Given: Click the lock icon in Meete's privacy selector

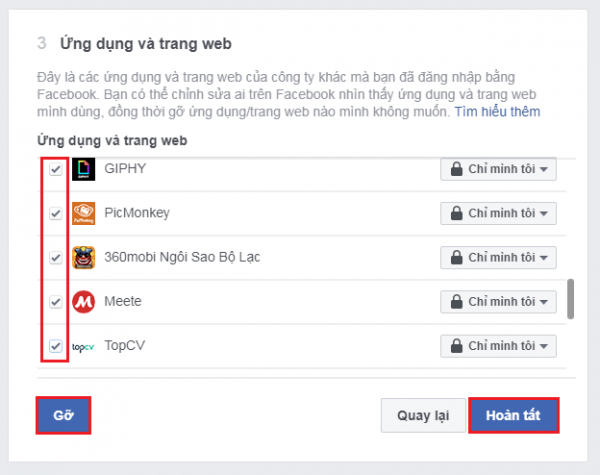Looking at the screenshot, I should pos(457,302).
